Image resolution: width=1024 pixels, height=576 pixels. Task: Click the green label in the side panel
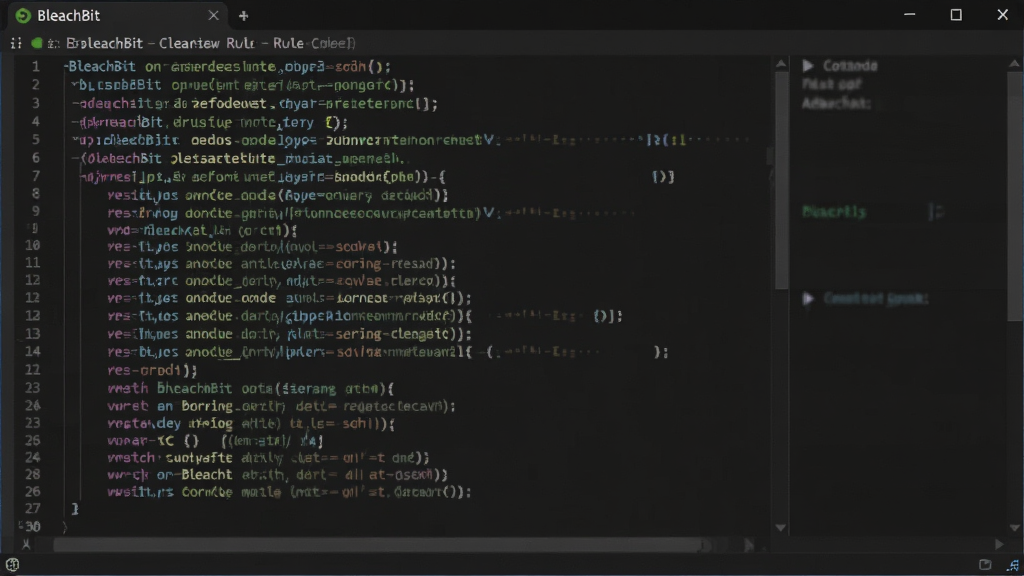coord(834,212)
